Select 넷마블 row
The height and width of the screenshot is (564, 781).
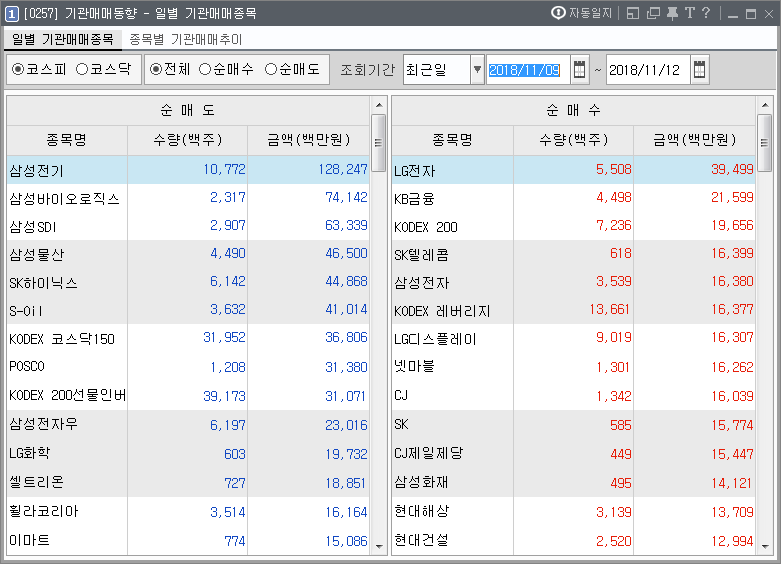point(574,367)
